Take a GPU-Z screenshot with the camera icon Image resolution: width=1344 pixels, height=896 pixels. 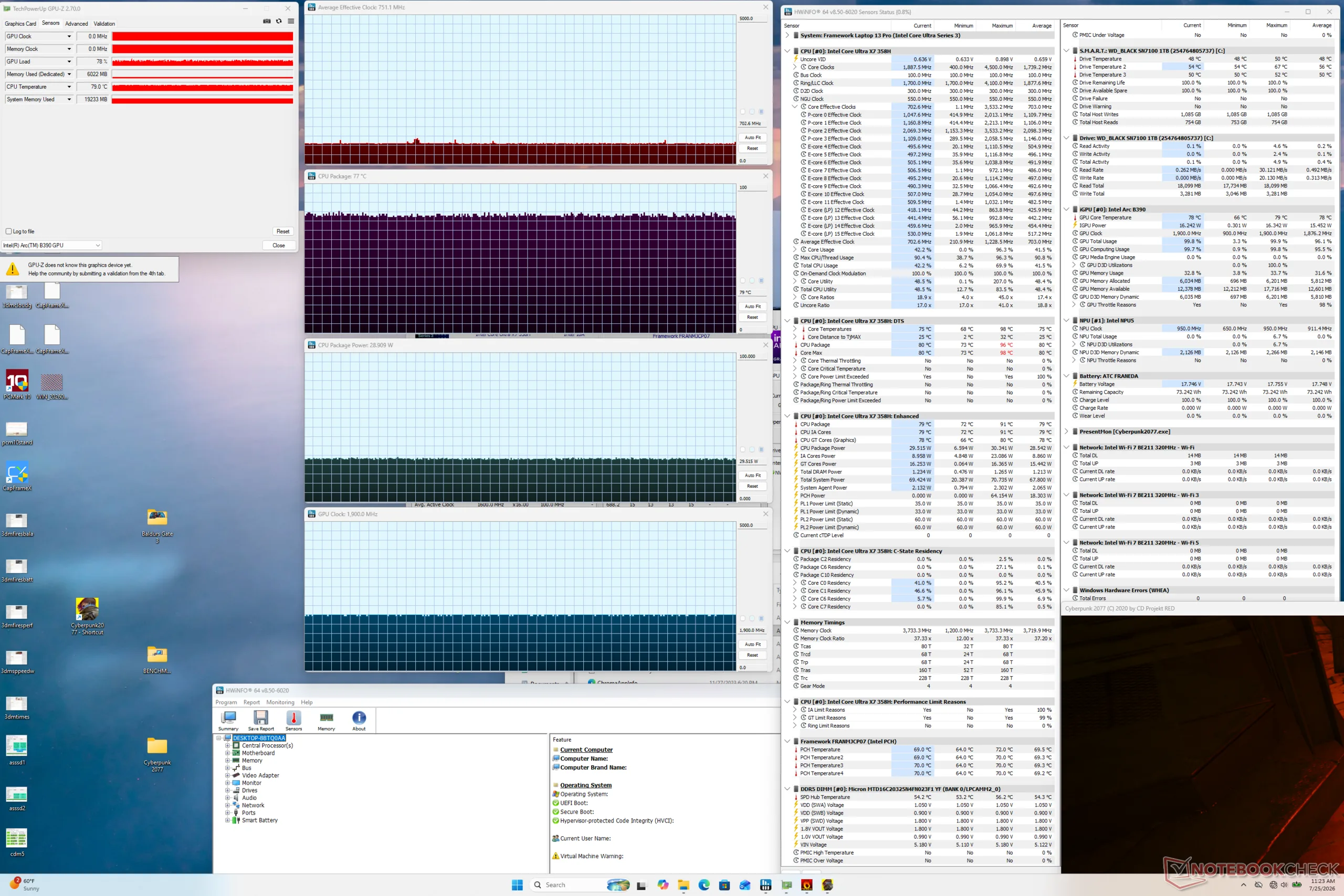[266, 22]
